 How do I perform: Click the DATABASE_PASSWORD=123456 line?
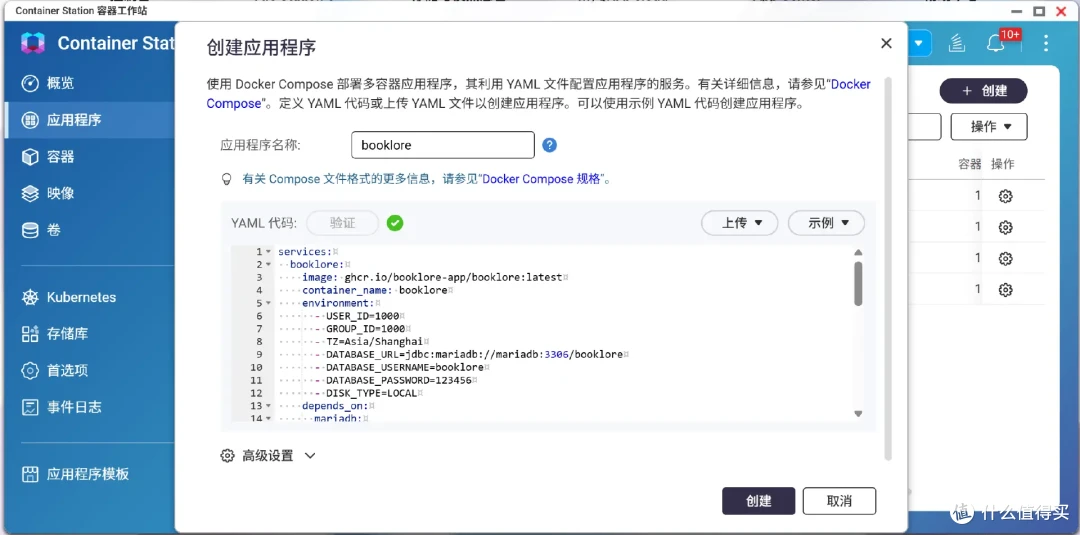397,380
